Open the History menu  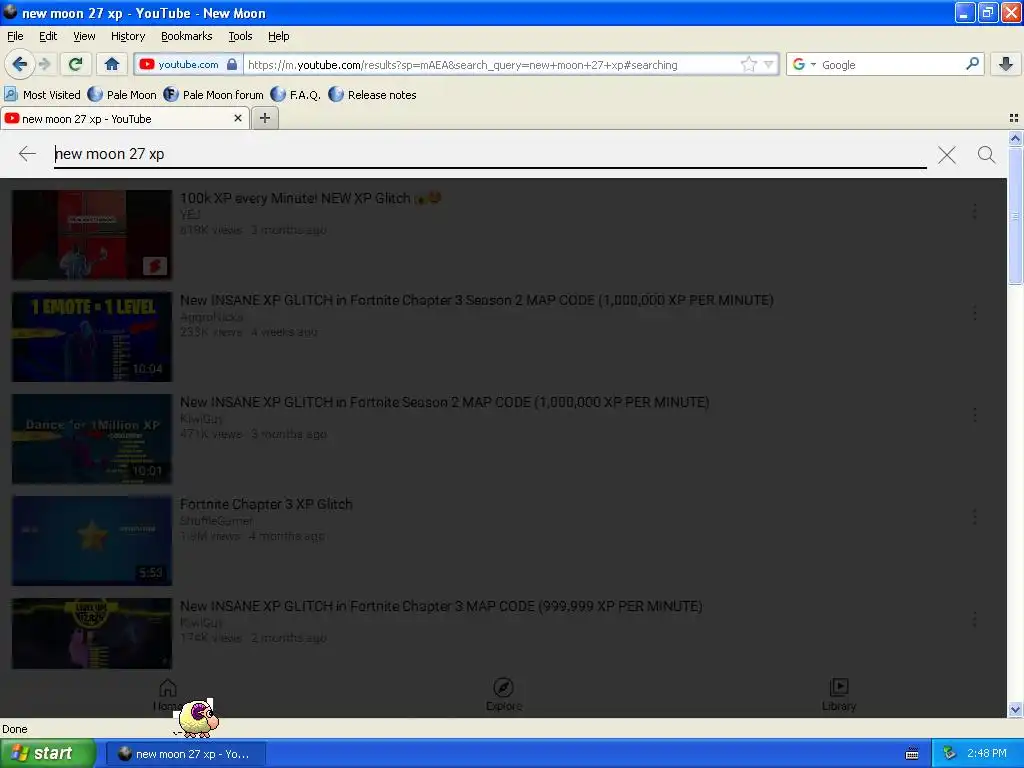coord(128,36)
